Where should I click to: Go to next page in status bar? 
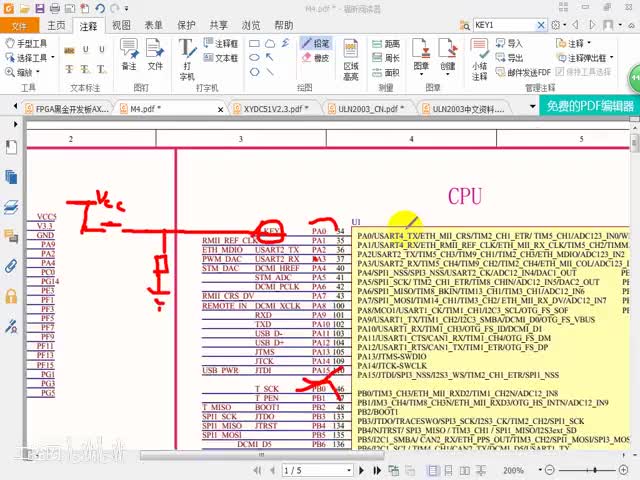(361, 471)
